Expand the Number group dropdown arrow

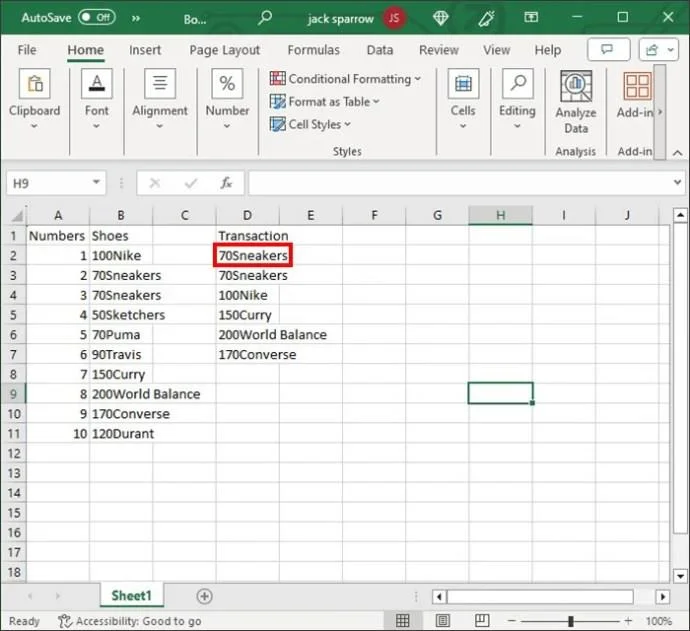point(227,126)
